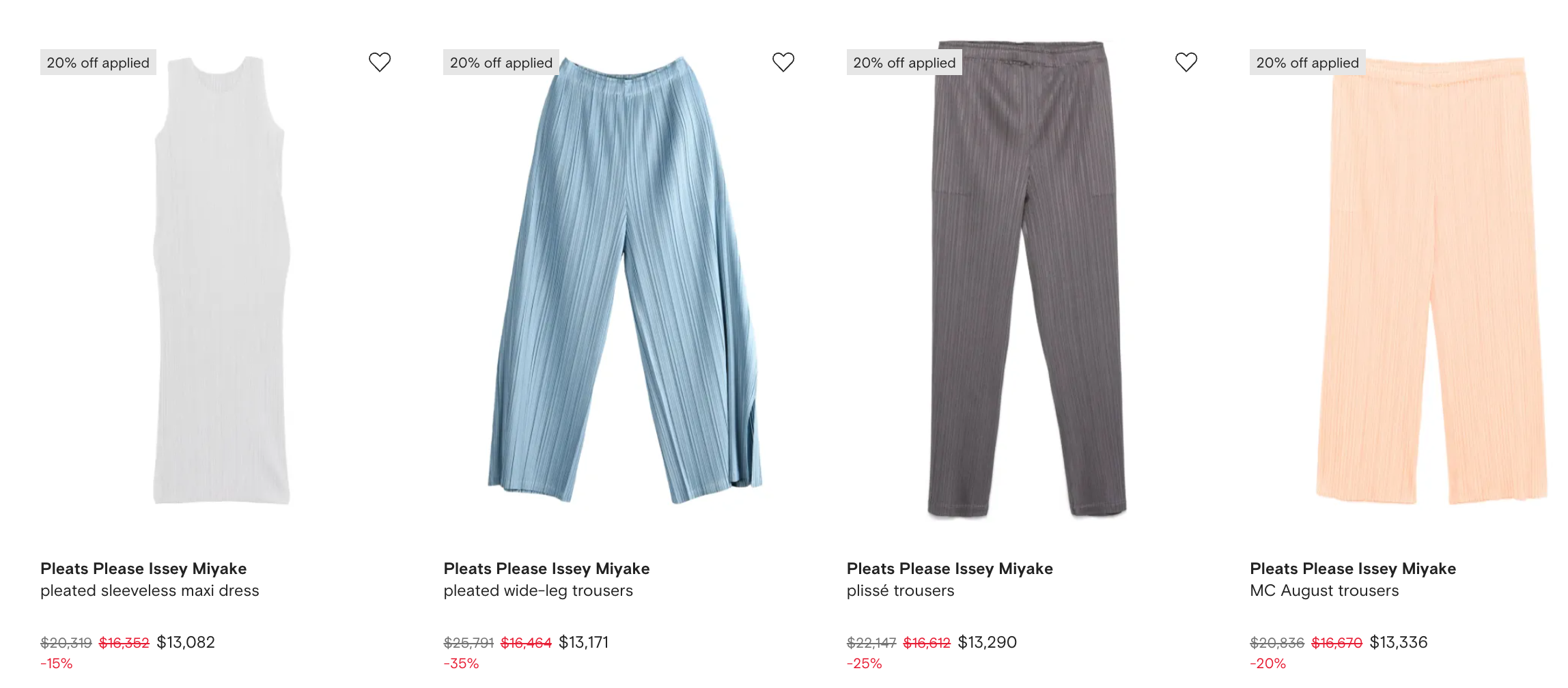The width and height of the screenshot is (1568, 688).
Task: Click the $13,082 dress price
Action: pyautogui.click(x=186, y=642)
